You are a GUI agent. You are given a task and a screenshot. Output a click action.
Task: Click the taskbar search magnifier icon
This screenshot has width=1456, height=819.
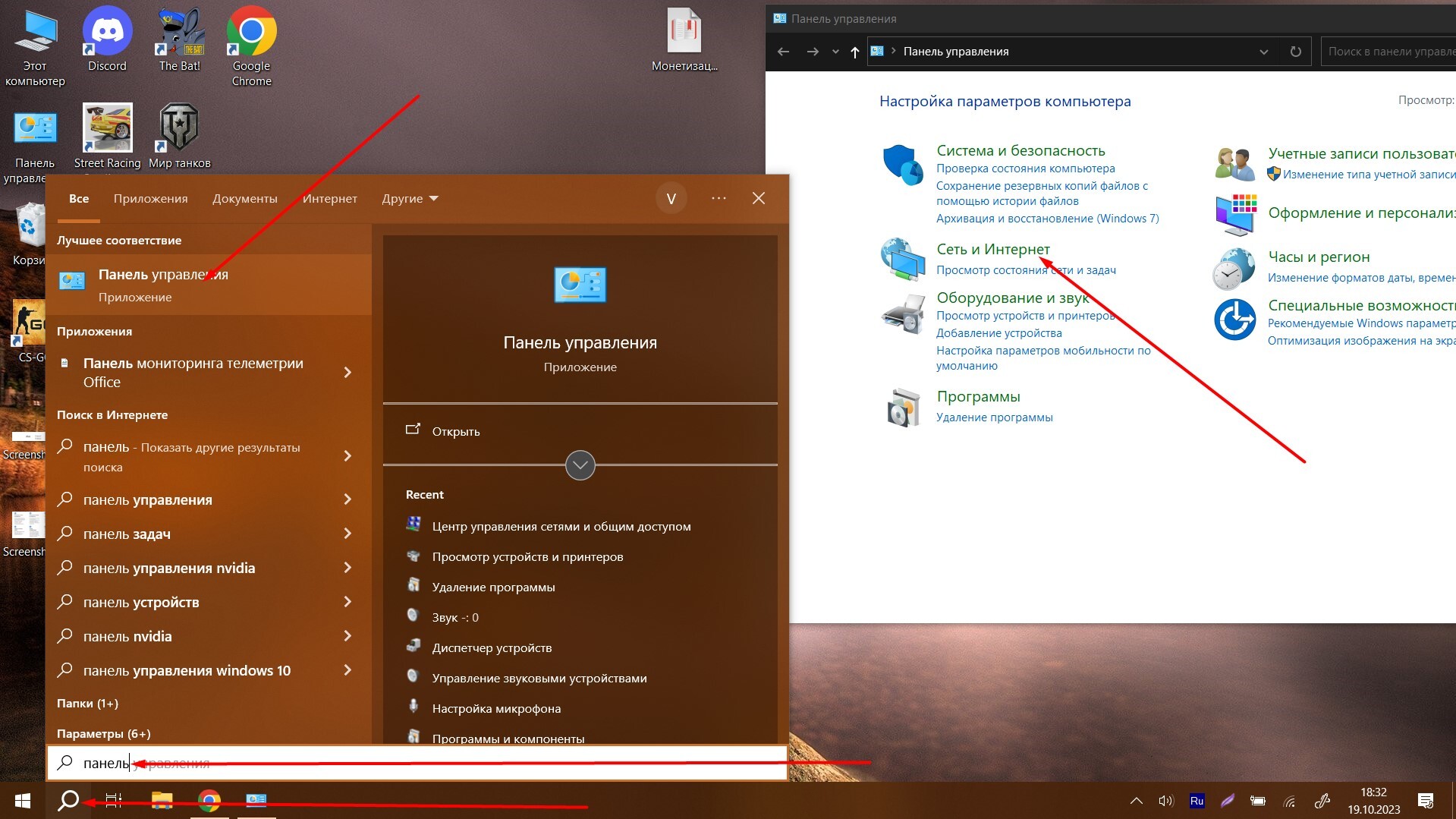tap(69, 800)
